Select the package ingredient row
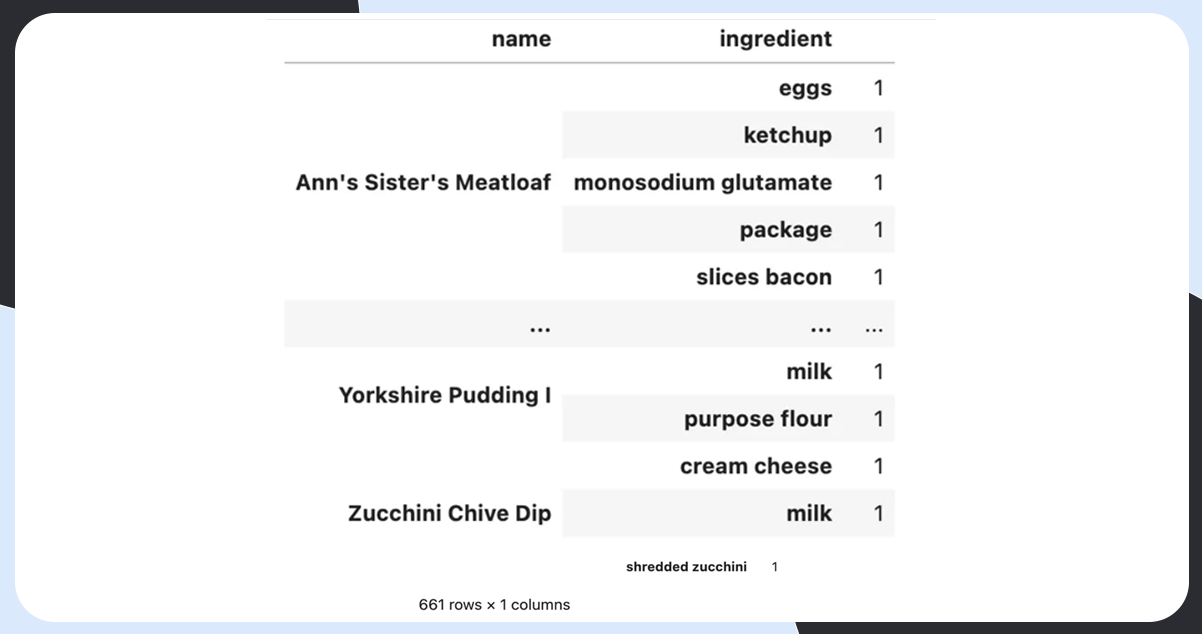The height and width of the screenshot is (634, 1202). [x=785, y=230]
